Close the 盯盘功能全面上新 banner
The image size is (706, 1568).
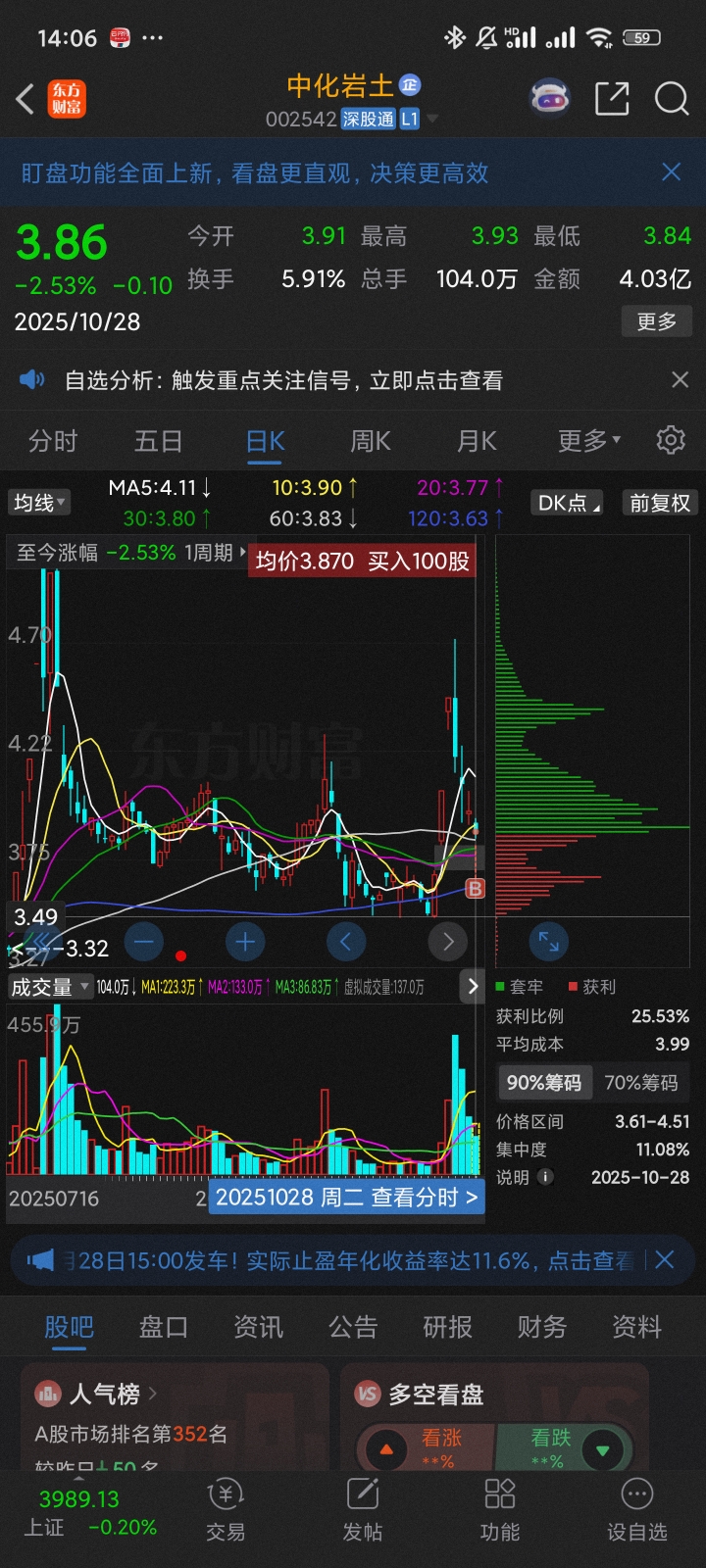(x=672, y=172)
